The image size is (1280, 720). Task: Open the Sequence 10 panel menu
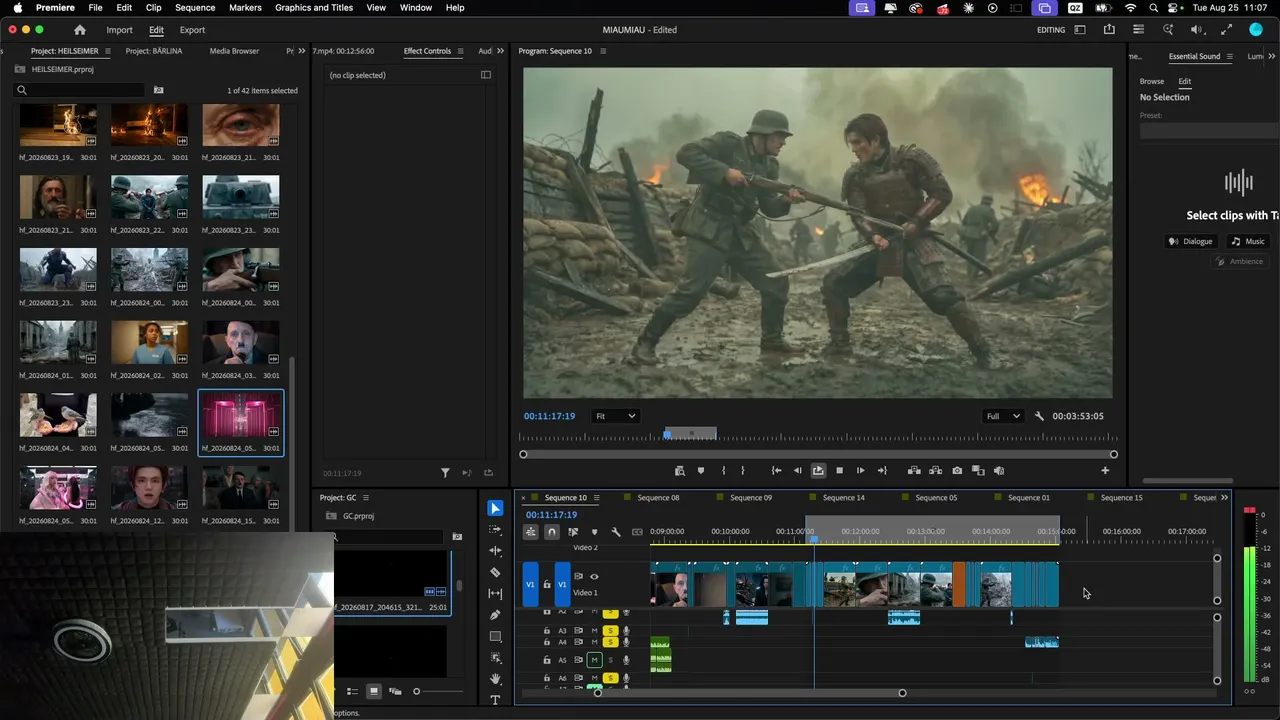pyautogui.click(x=595, y=498)
